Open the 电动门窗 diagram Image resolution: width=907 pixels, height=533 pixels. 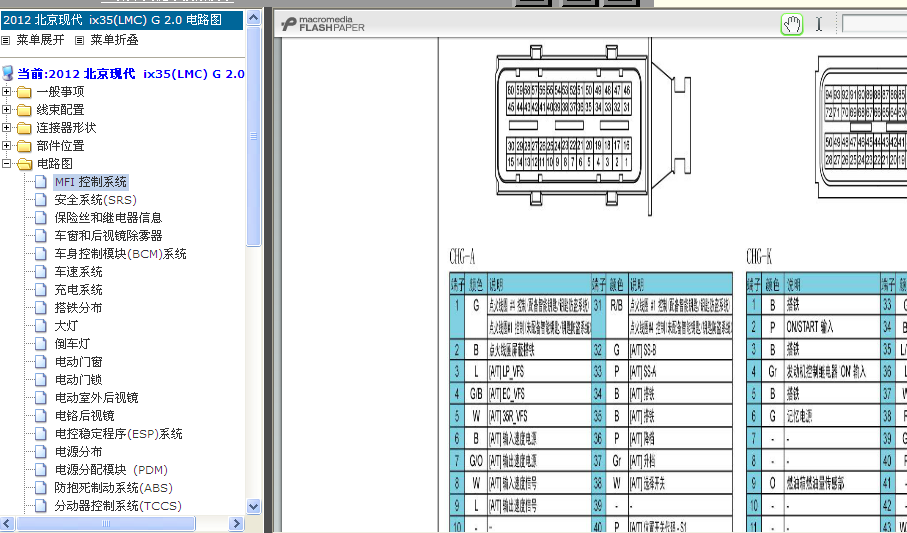78,362
